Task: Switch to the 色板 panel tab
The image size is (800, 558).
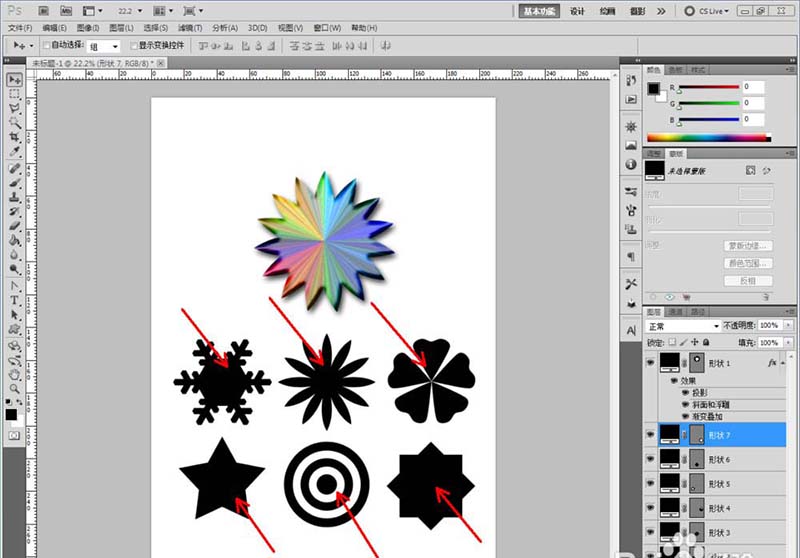Action: pyautogui.click(x=676, y=70)
